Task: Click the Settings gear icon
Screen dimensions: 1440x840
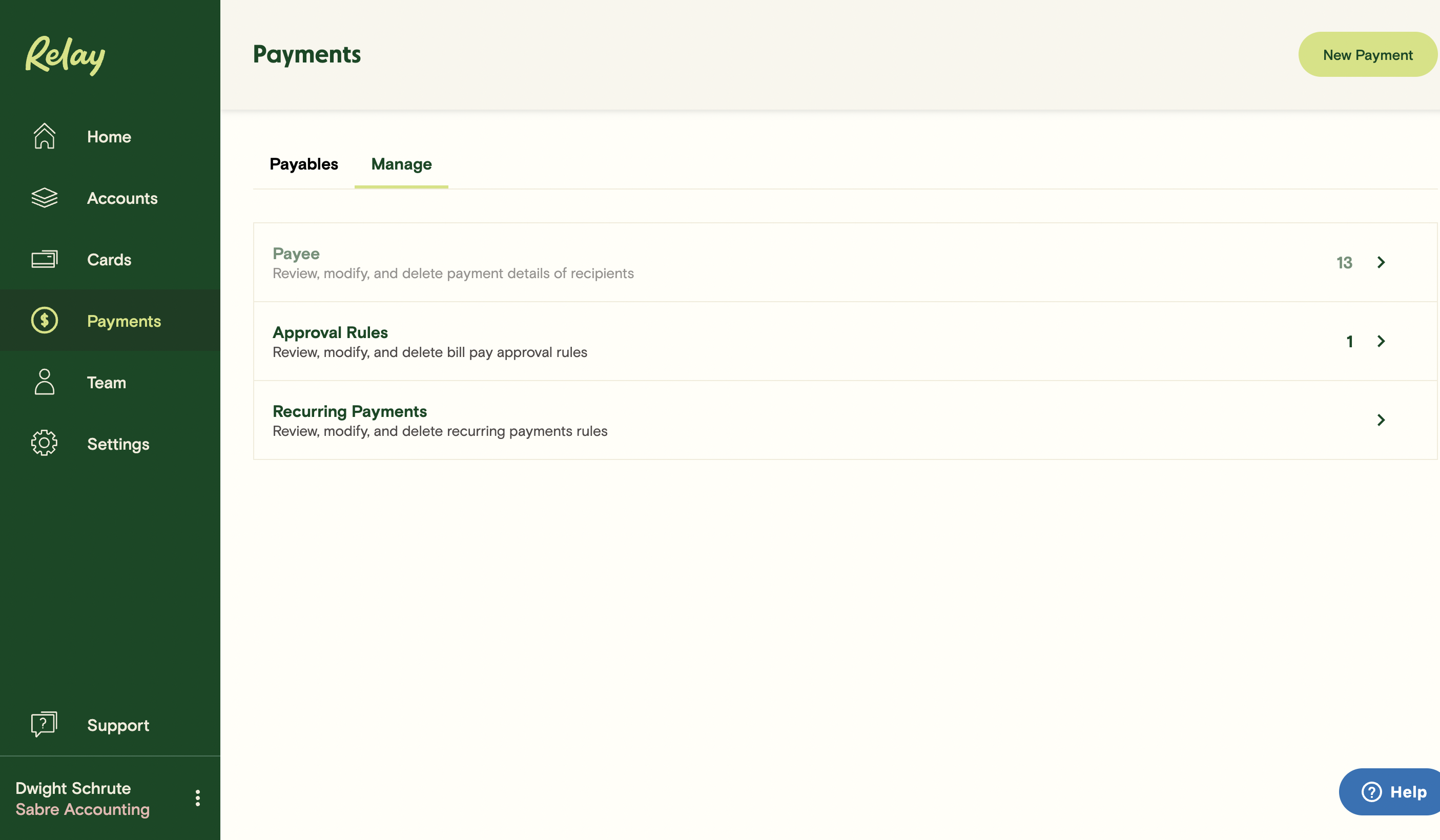Action: [x=44, y=443]
